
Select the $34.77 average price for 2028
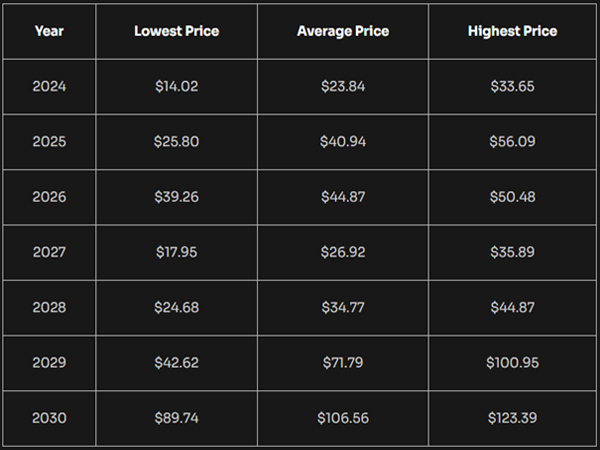[x=343, y=308]
